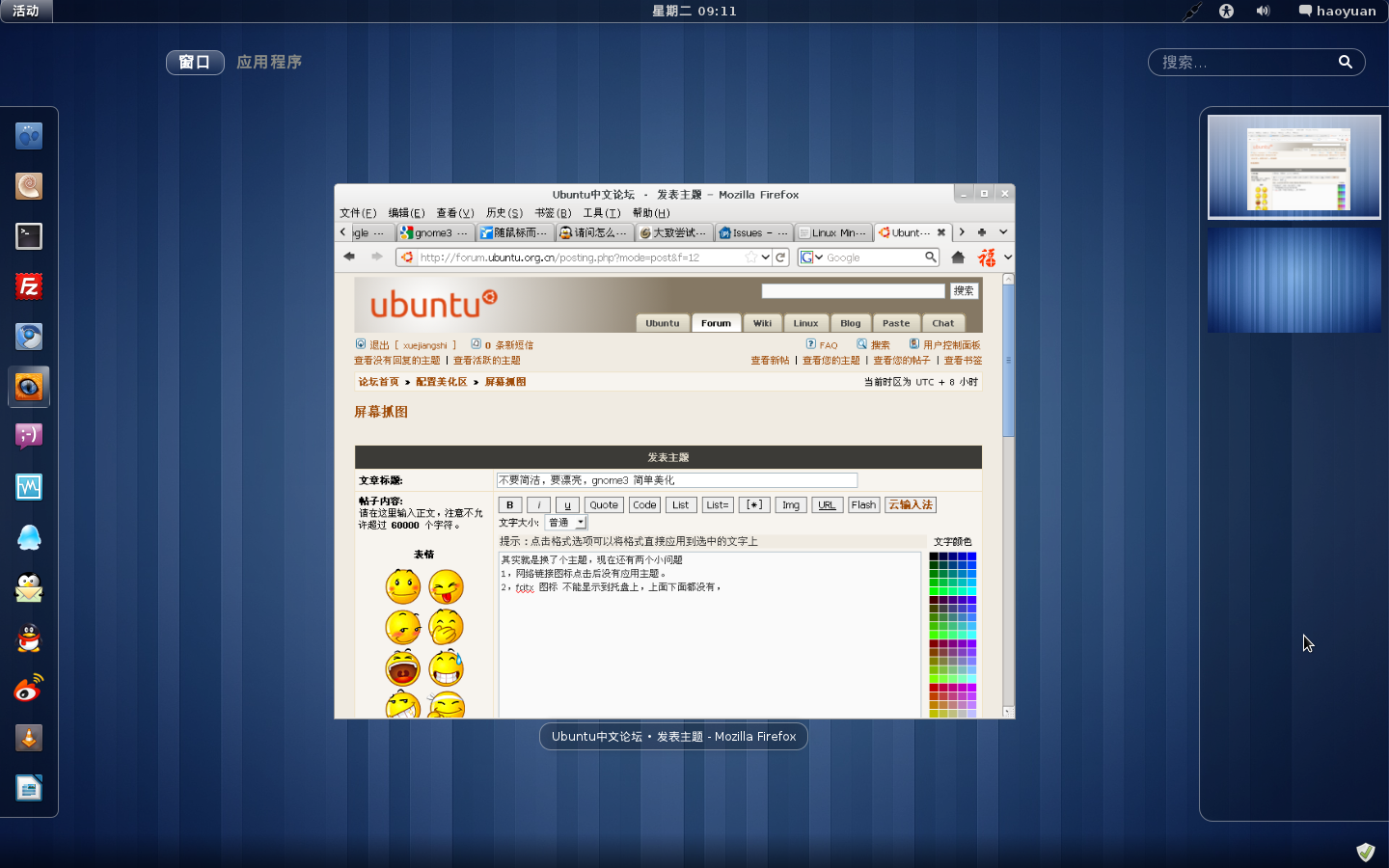1389x868 pixels.
Task: Click the Img BBCode button
Action: pyautogui.click(x=791, y=504)
